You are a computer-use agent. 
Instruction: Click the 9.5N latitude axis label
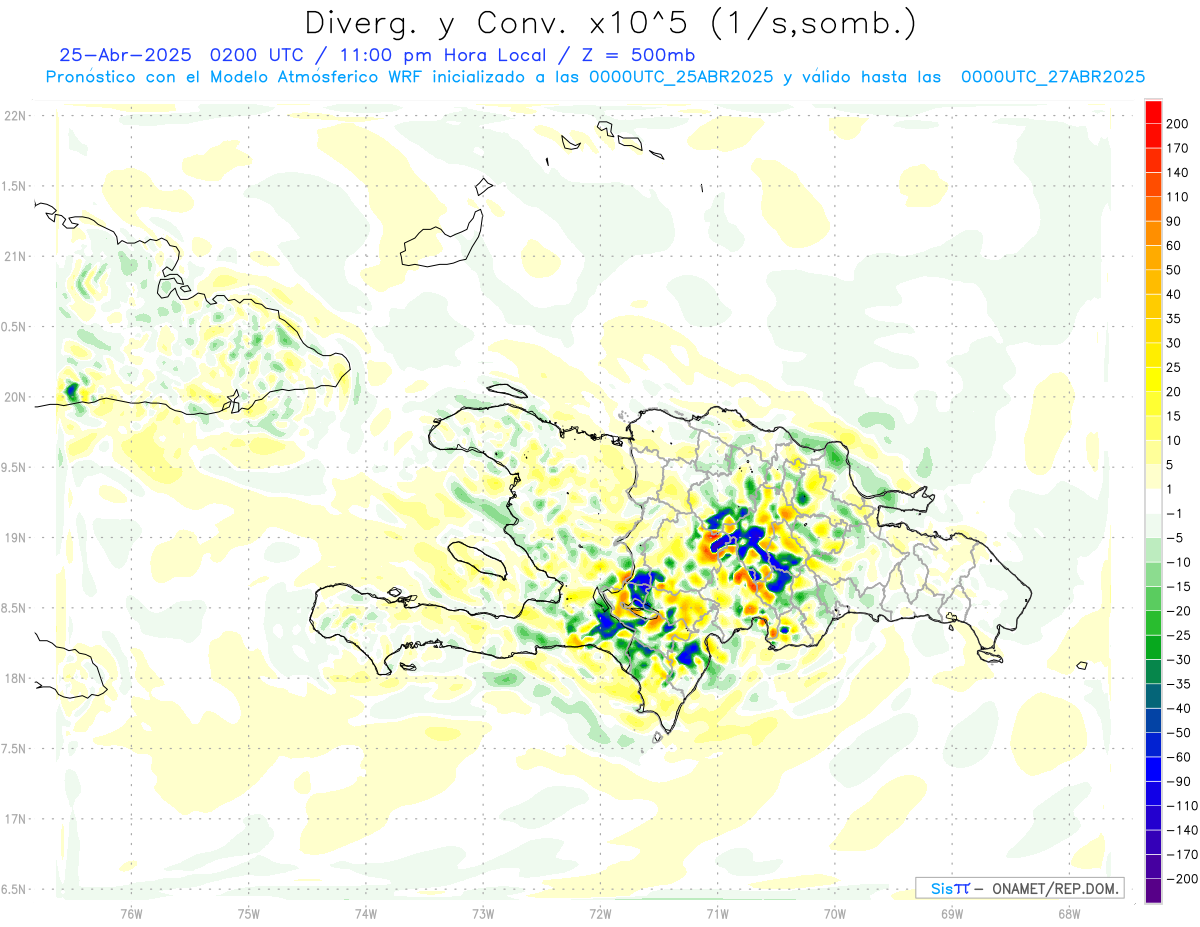pyautogui.click(x=14, y=467)
